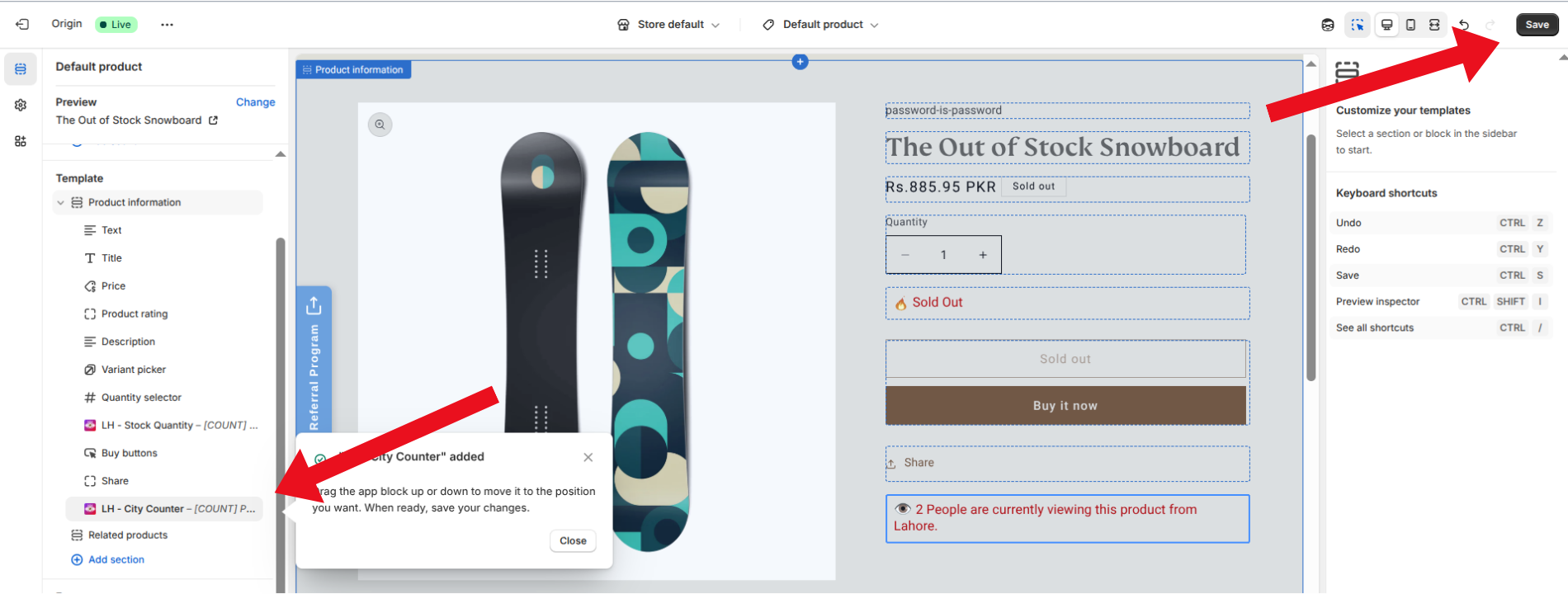Screen dimensions: 1568x594
Task: Toggle the preview inspector tool
Action: pos(1357,25)
